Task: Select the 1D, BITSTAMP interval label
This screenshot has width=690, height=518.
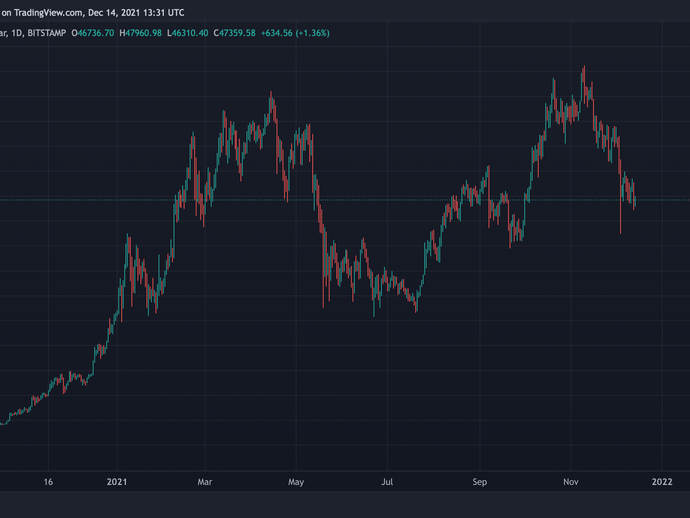Action: pyautogui.click(x=38, y=33)
